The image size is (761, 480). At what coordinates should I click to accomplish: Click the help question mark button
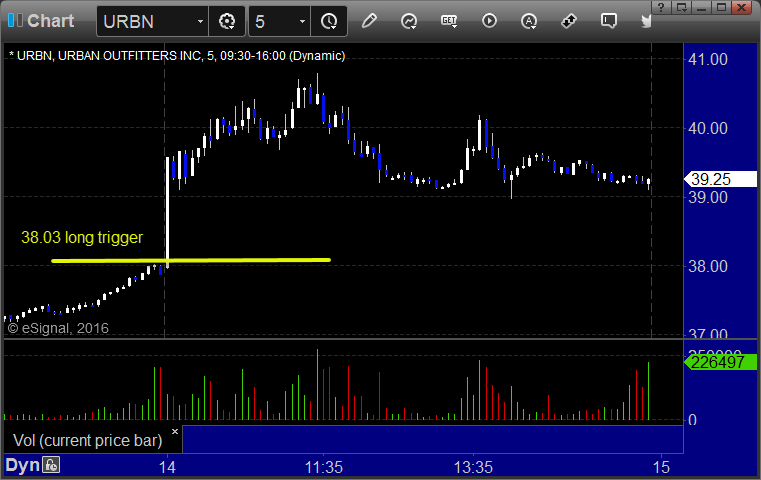point(661,7)
